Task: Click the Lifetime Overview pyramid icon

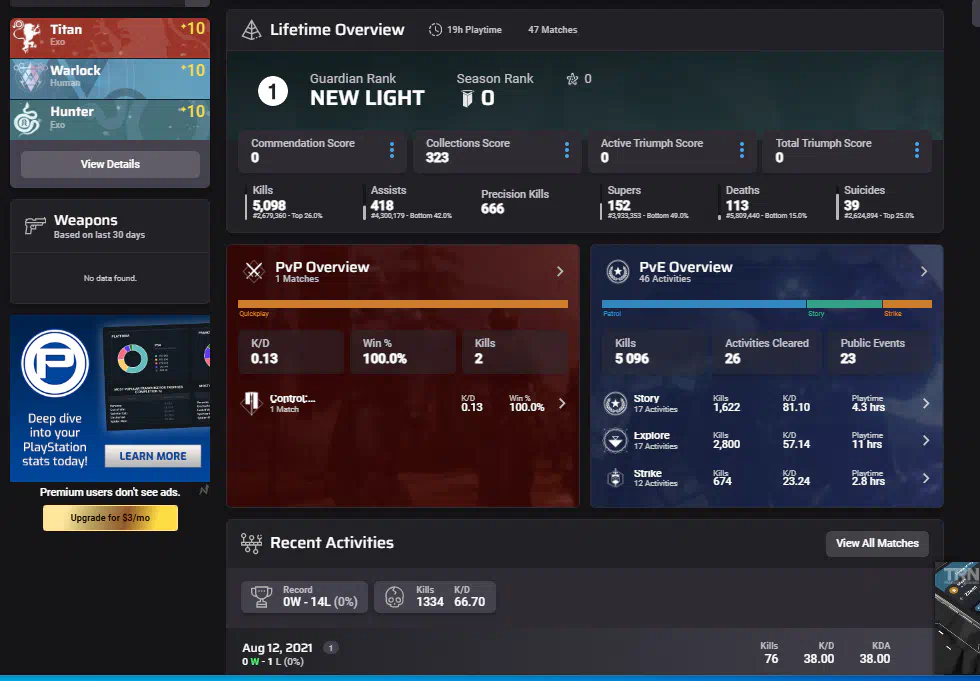Action: tap(252, 30)
